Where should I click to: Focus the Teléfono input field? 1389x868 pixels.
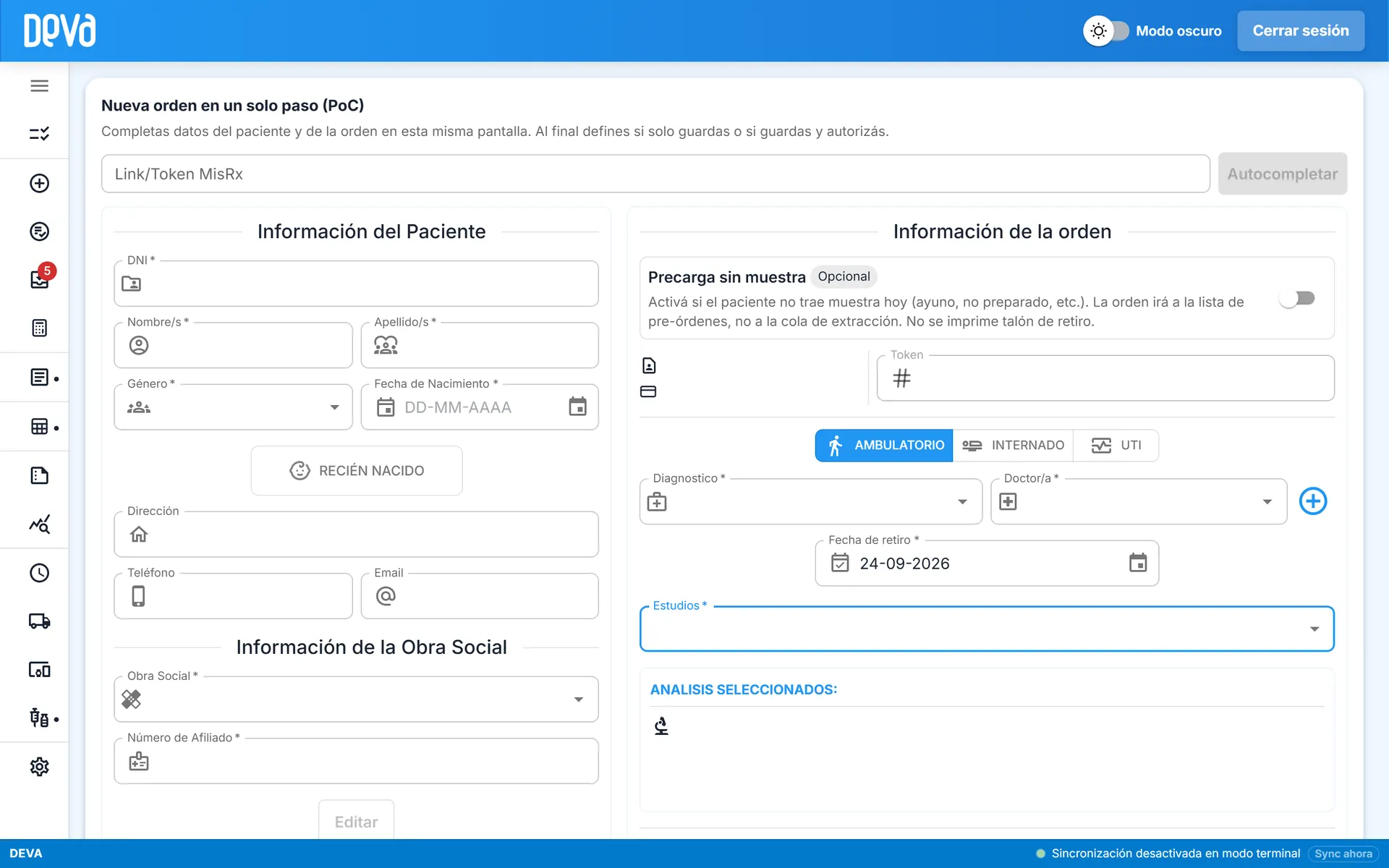233,596
